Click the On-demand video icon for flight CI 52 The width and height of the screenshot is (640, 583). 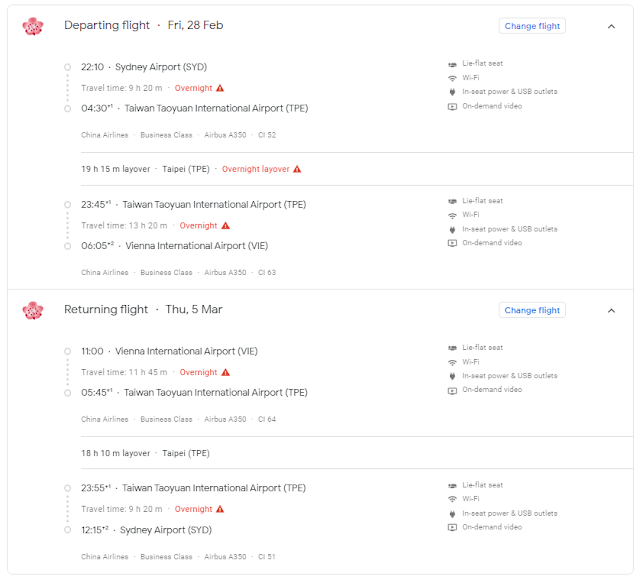[x=452, y=107]
